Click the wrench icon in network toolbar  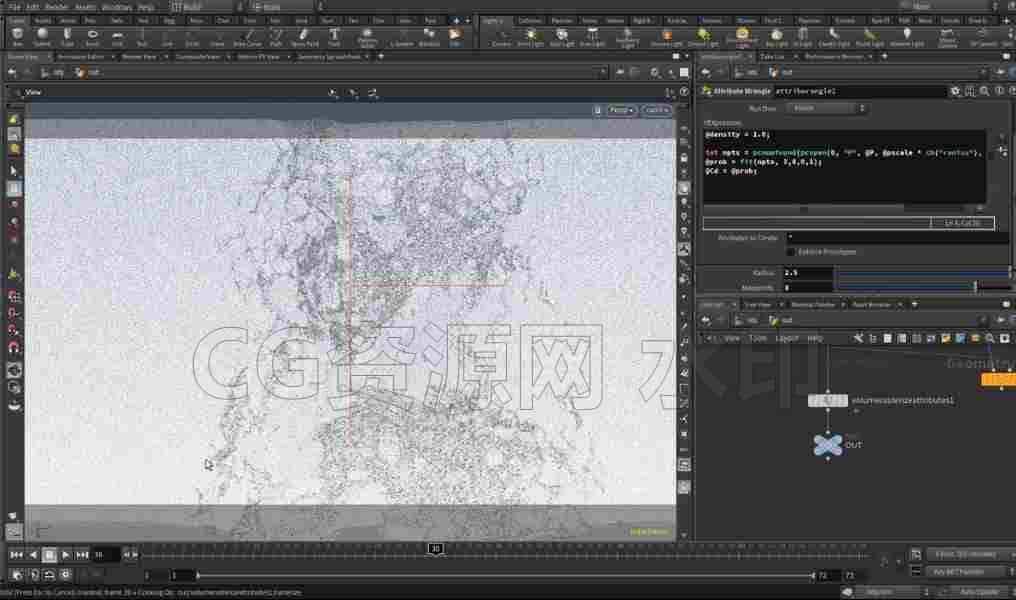tap(859, 338)
